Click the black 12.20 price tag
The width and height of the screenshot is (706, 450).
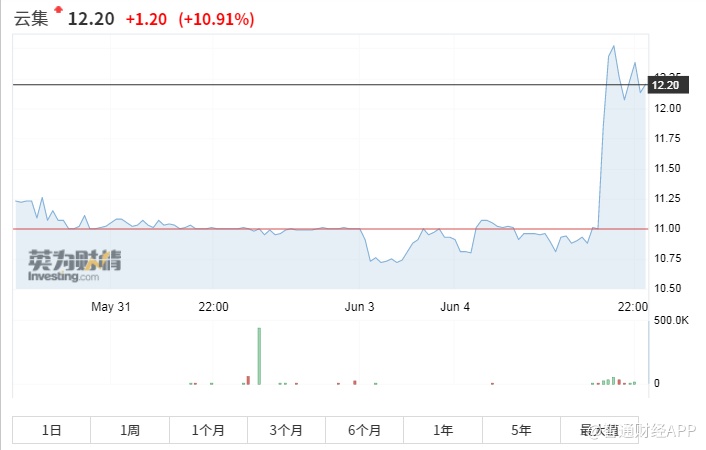665,86
